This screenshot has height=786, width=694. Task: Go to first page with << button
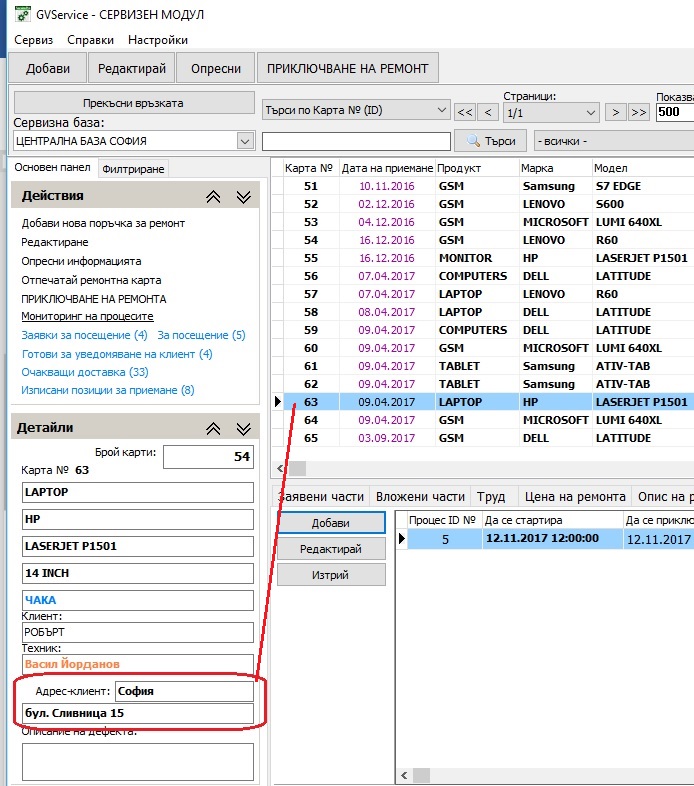pyautogui.click(x=464, y=112)
